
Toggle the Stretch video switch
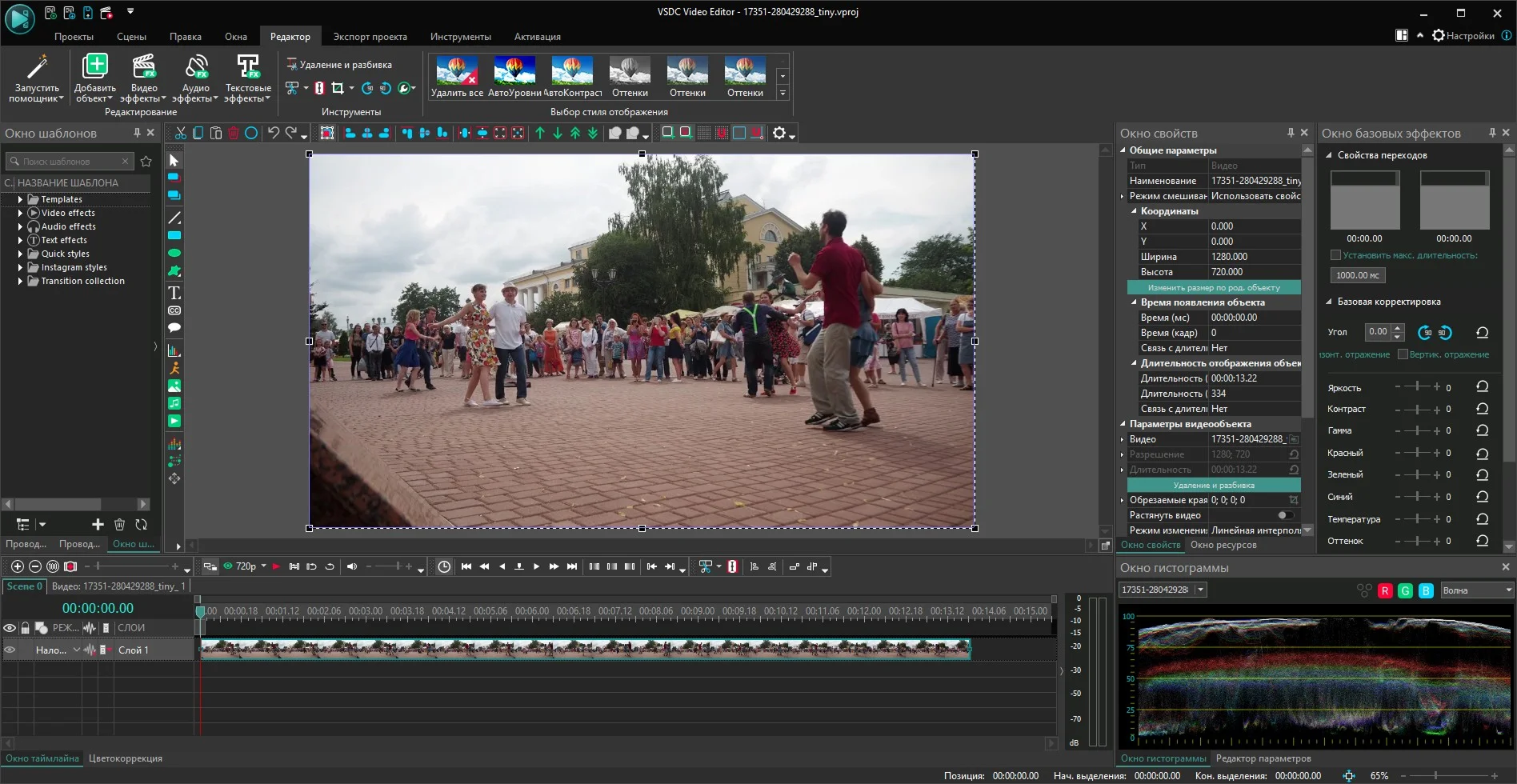point(1287,515)
